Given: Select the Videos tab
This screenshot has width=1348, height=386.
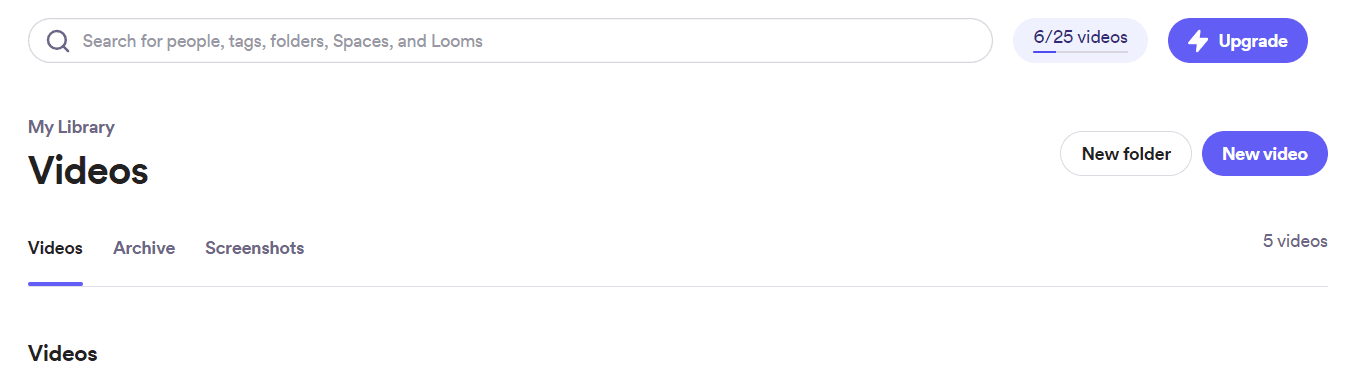Looking at the screenshot, I should 55,248.
